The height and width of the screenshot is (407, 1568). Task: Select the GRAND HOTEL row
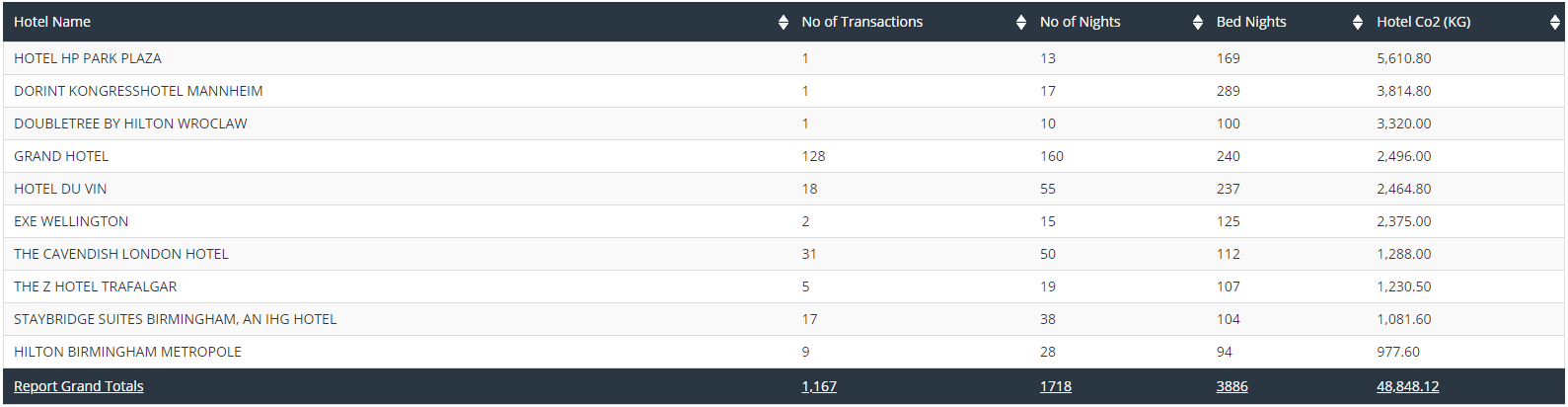784,156
